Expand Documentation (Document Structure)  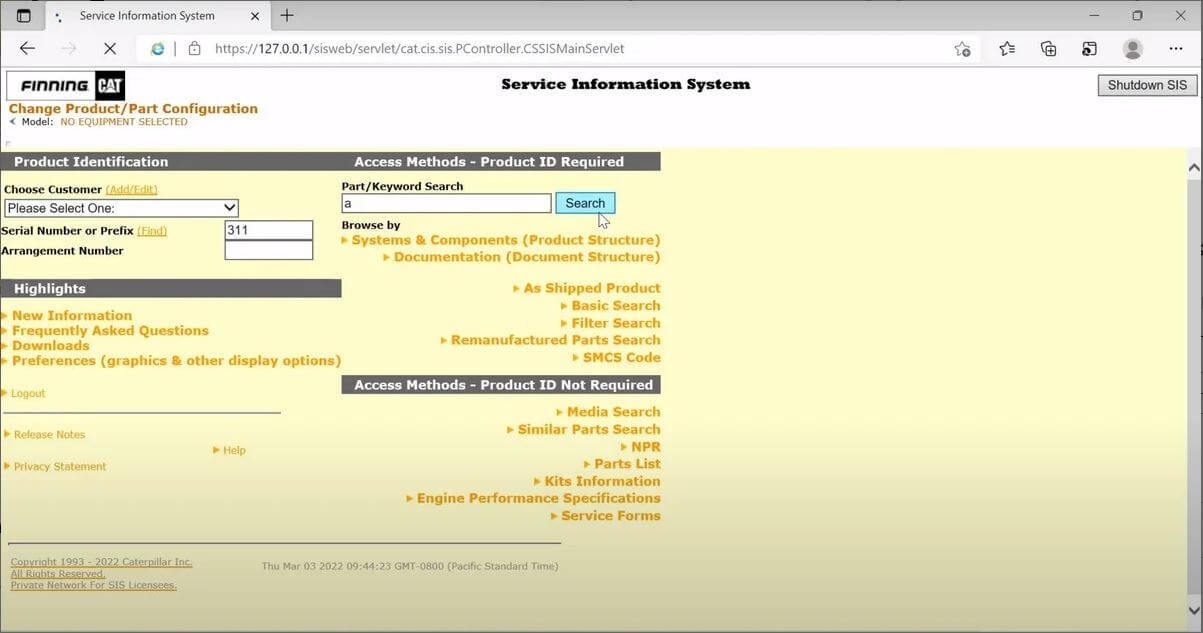[x=526, y=257]
